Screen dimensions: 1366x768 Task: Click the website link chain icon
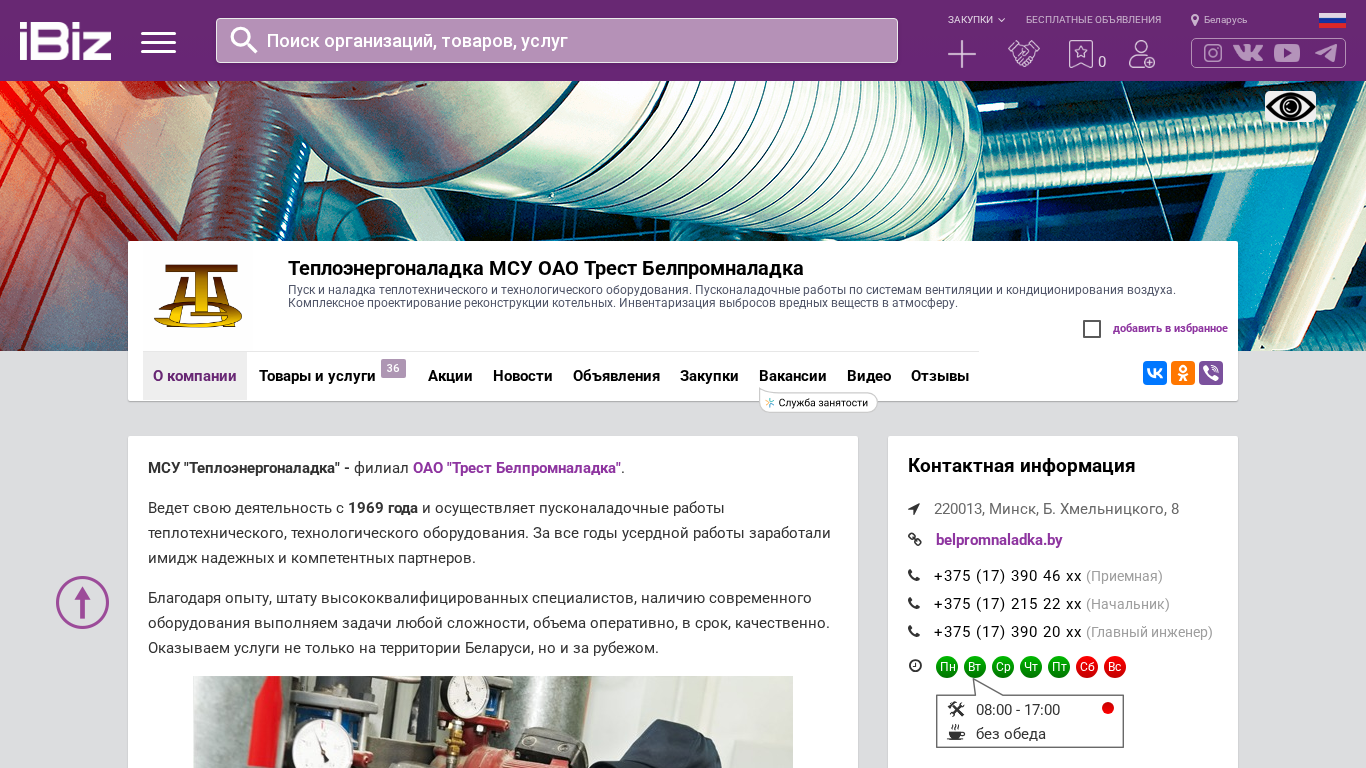pyautogui.click(x=914, y=540)
